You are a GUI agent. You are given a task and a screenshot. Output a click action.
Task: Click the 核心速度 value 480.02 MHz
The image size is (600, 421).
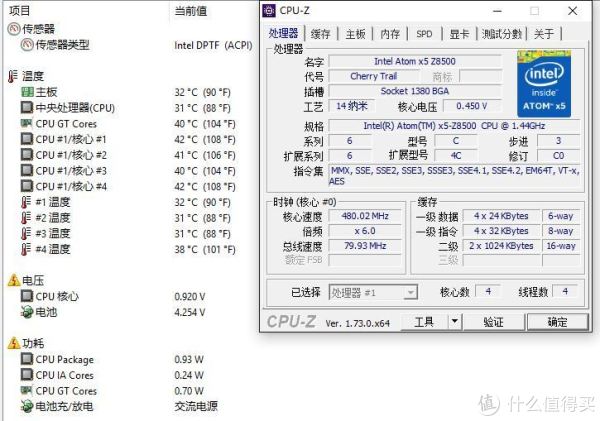[x=365, y=216]
